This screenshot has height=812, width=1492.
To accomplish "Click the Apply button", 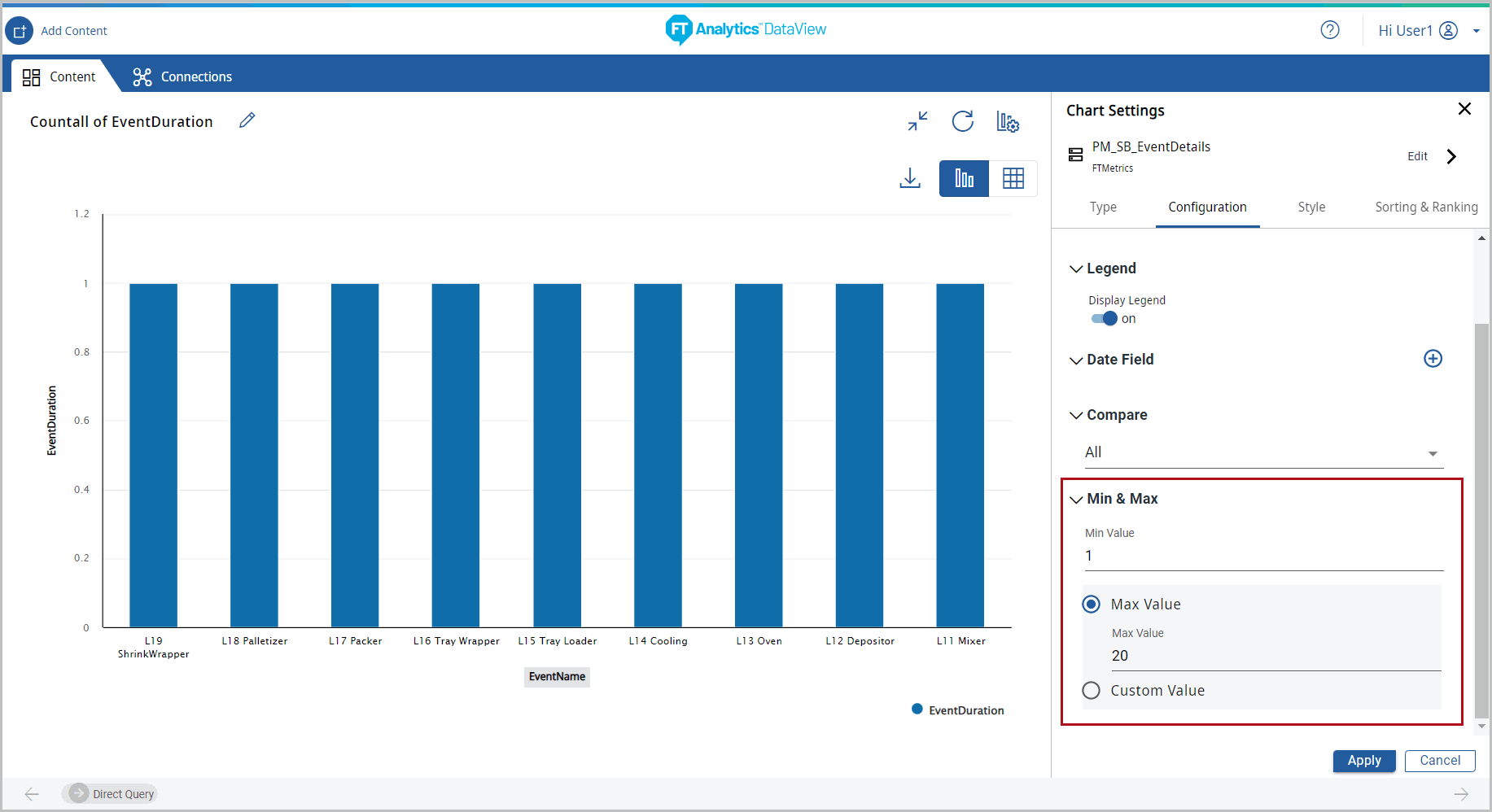I will click(1363, 761).
